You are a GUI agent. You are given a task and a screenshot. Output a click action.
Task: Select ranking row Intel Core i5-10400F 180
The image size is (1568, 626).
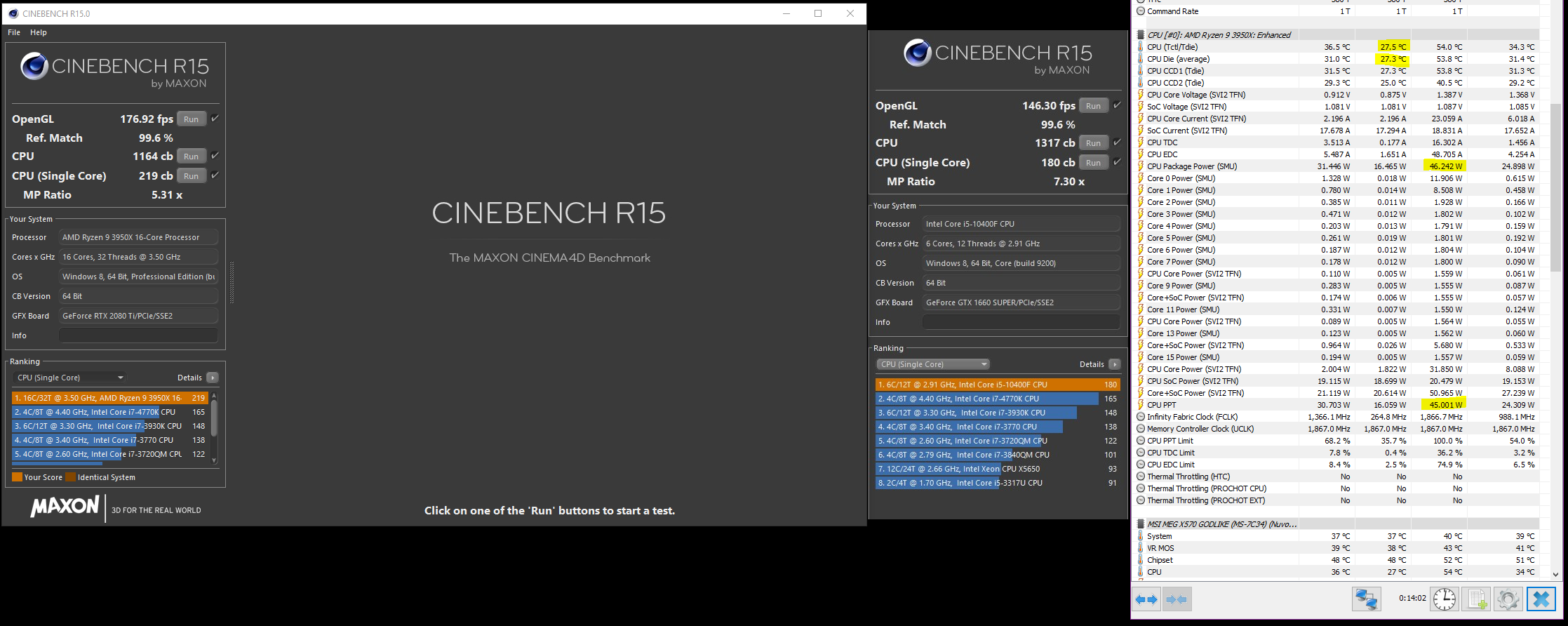point(998,385)
